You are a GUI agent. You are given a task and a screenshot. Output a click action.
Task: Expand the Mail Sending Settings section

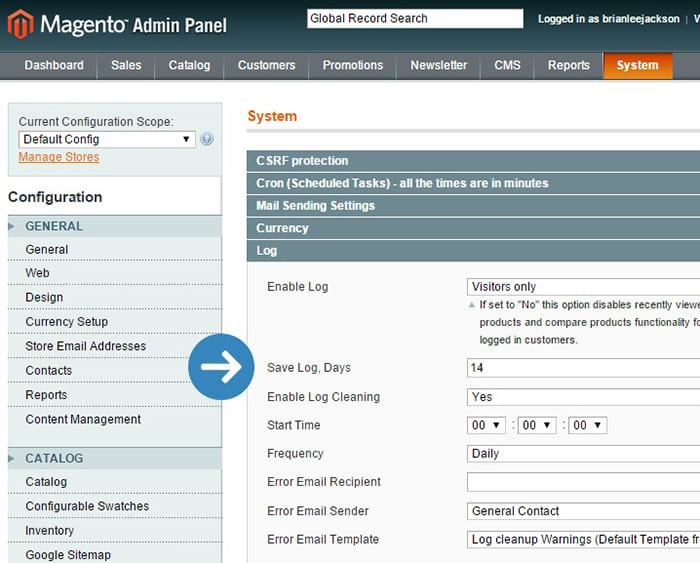coord(473,206)
